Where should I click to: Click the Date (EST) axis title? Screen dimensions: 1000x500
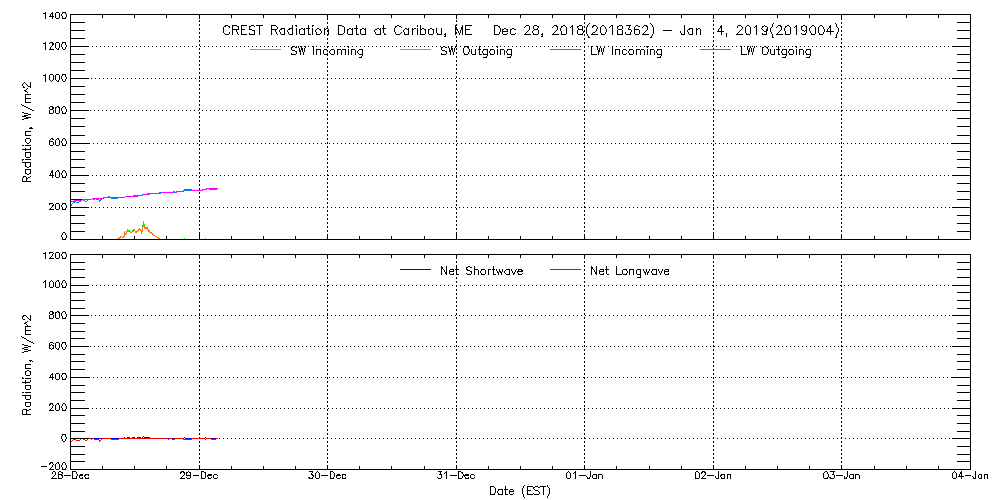tap(520, 491)
